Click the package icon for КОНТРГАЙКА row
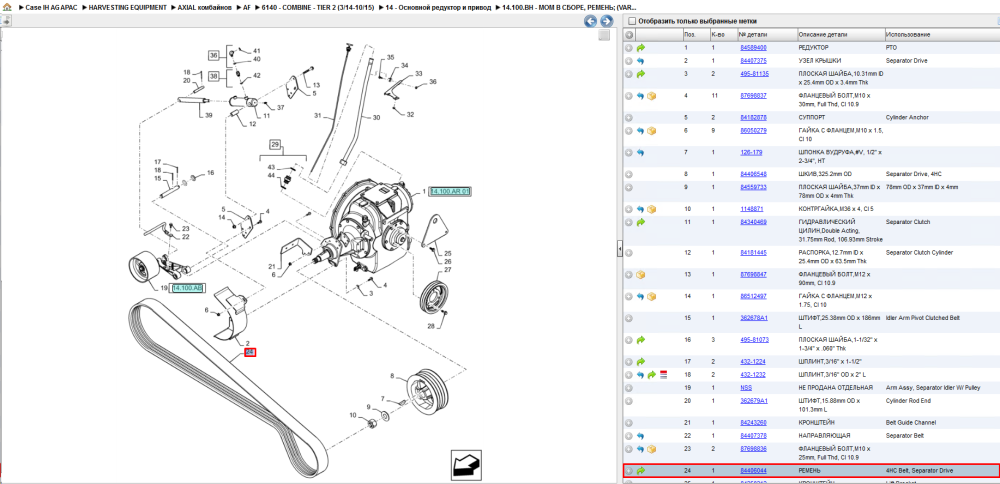This screenshot has height=484, width=1000. pyautogui.click(x=652, y=209)
